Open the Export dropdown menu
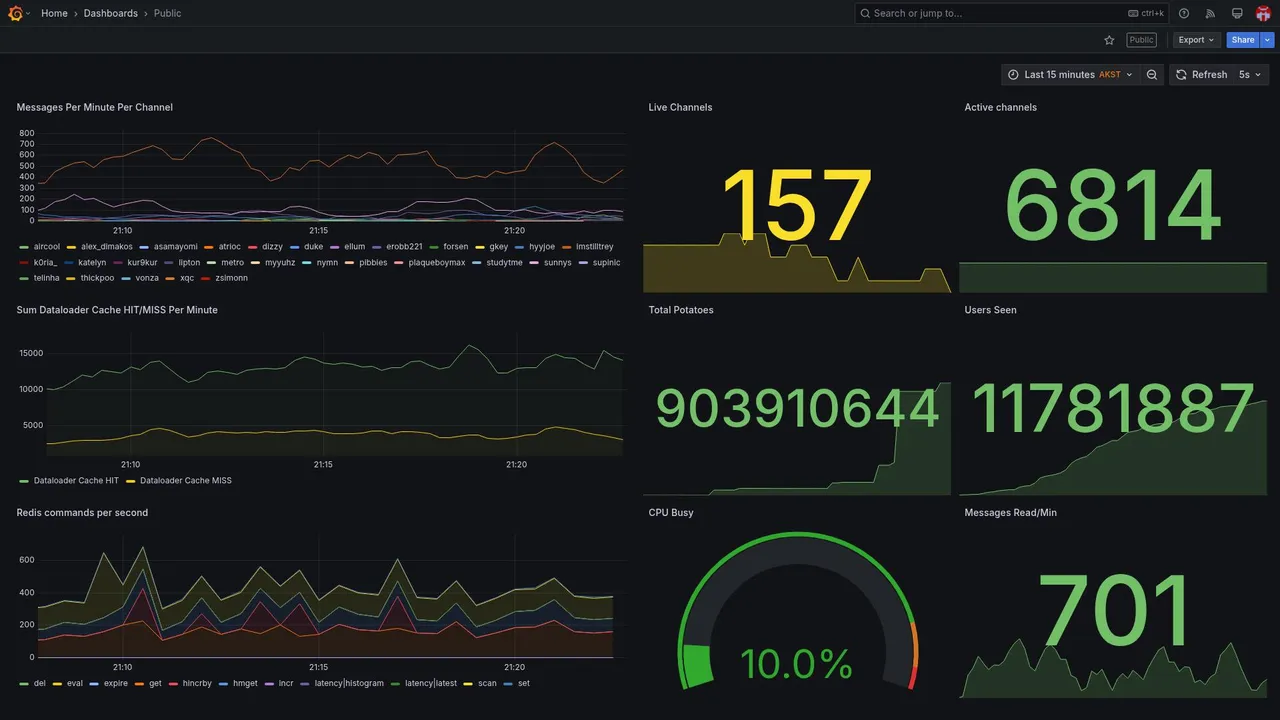The width and height of the screenshot is (1280, 720). [1196, 40]
